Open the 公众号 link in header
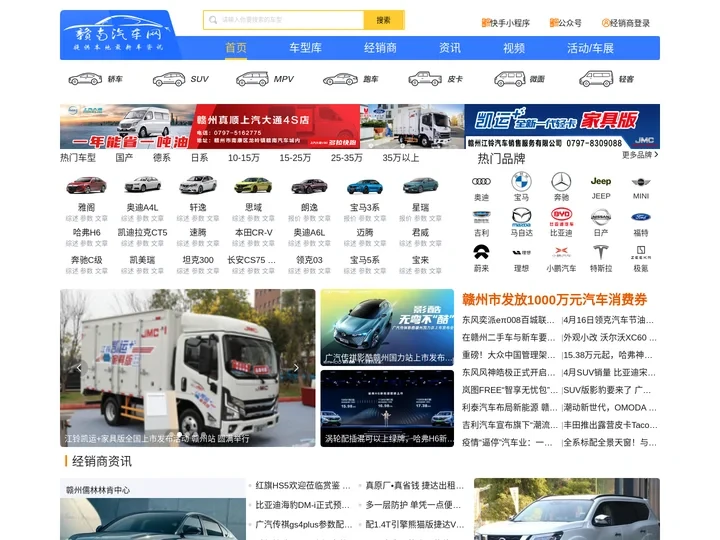Viewport: 720px width, 540px height. click(565, 22)
